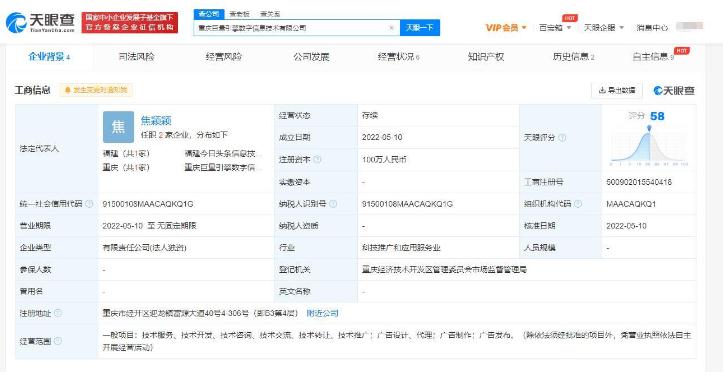Click the 天眼一下 search button
This screenshot has height=380, width=723.
pyautogui.click(x=420, y=28)
